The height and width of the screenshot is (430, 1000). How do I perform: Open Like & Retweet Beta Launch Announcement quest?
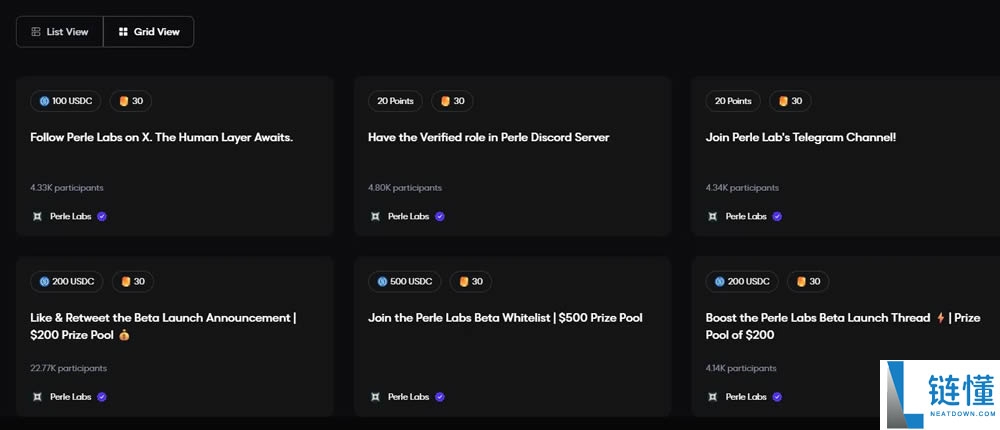[163, 326]
